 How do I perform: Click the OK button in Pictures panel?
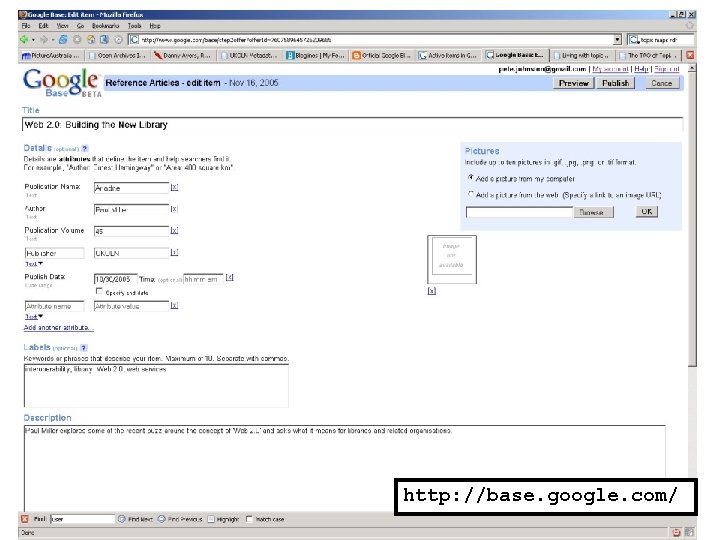pyautogui.click(x=647, y=212)
